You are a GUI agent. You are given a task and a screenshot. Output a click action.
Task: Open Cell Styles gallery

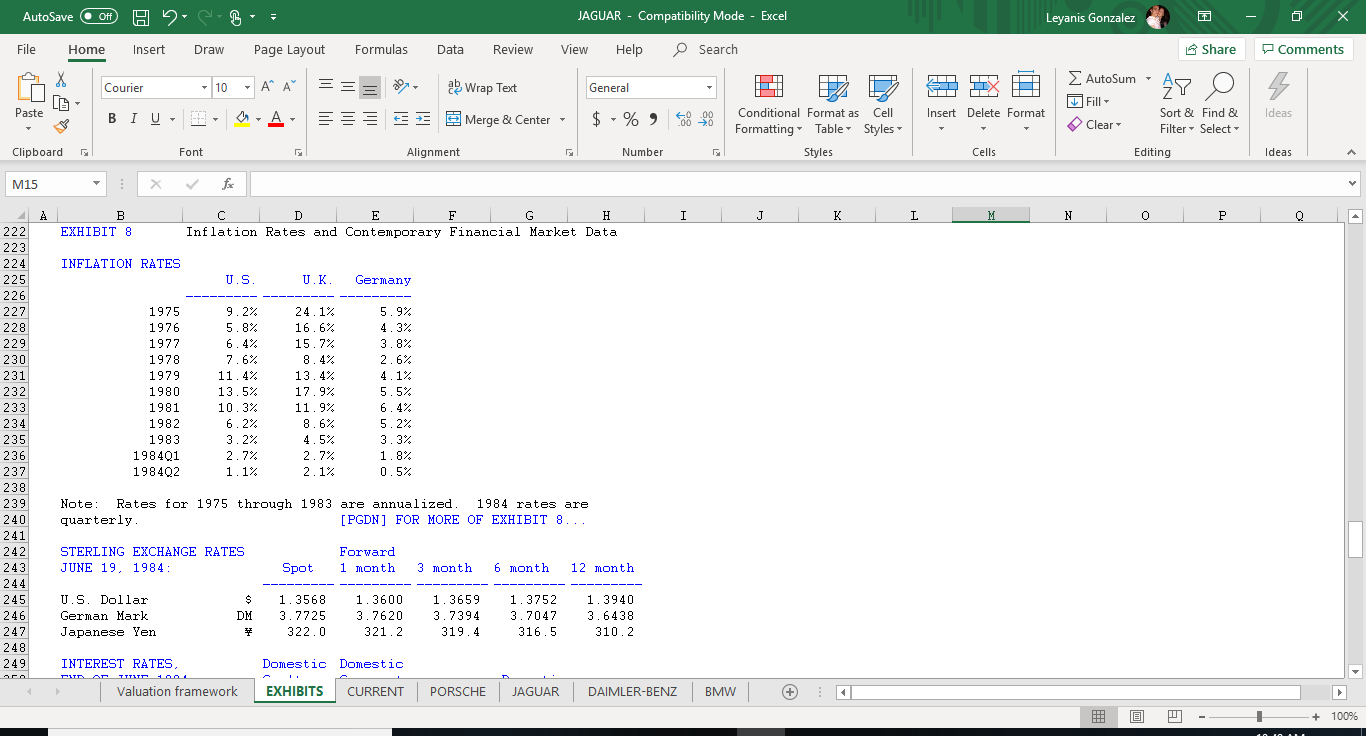883,104
